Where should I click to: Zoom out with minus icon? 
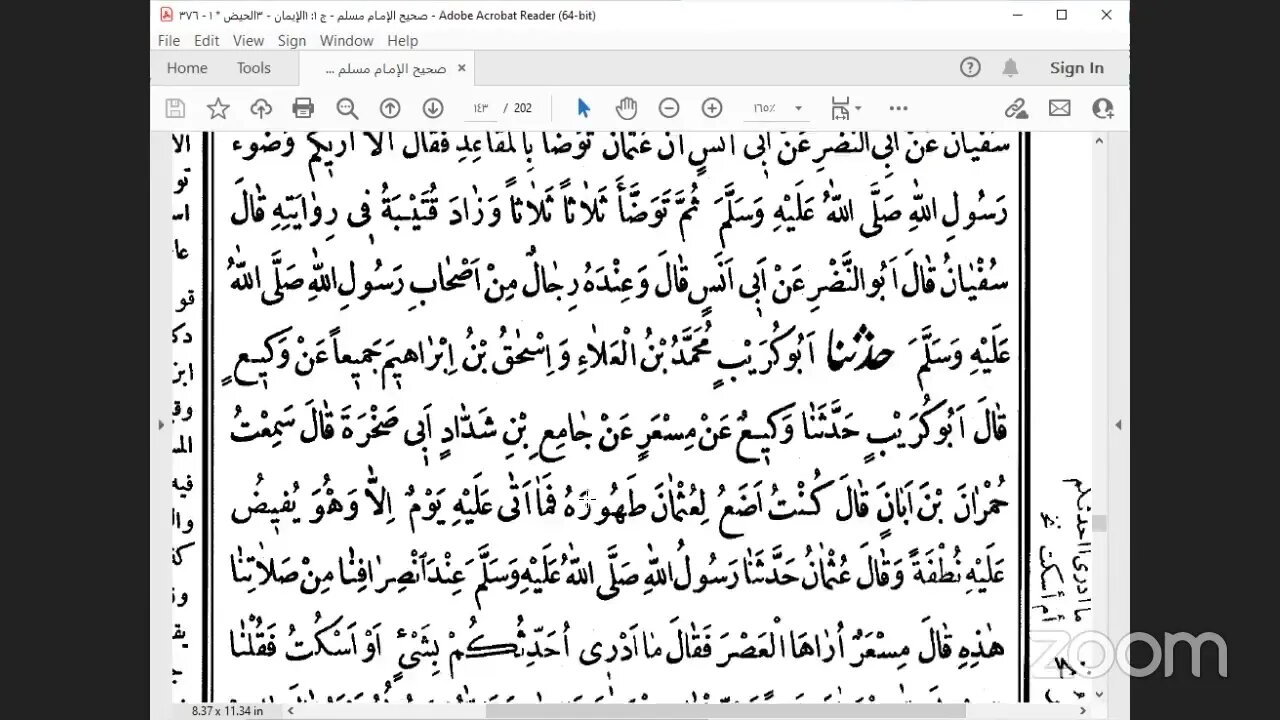[669, 108]
